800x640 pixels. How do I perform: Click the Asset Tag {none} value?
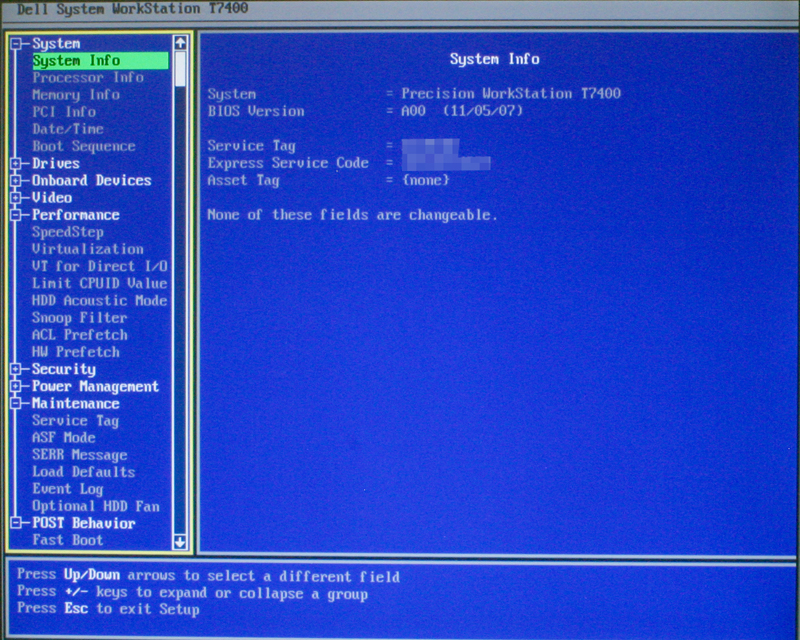coord(426,180)
